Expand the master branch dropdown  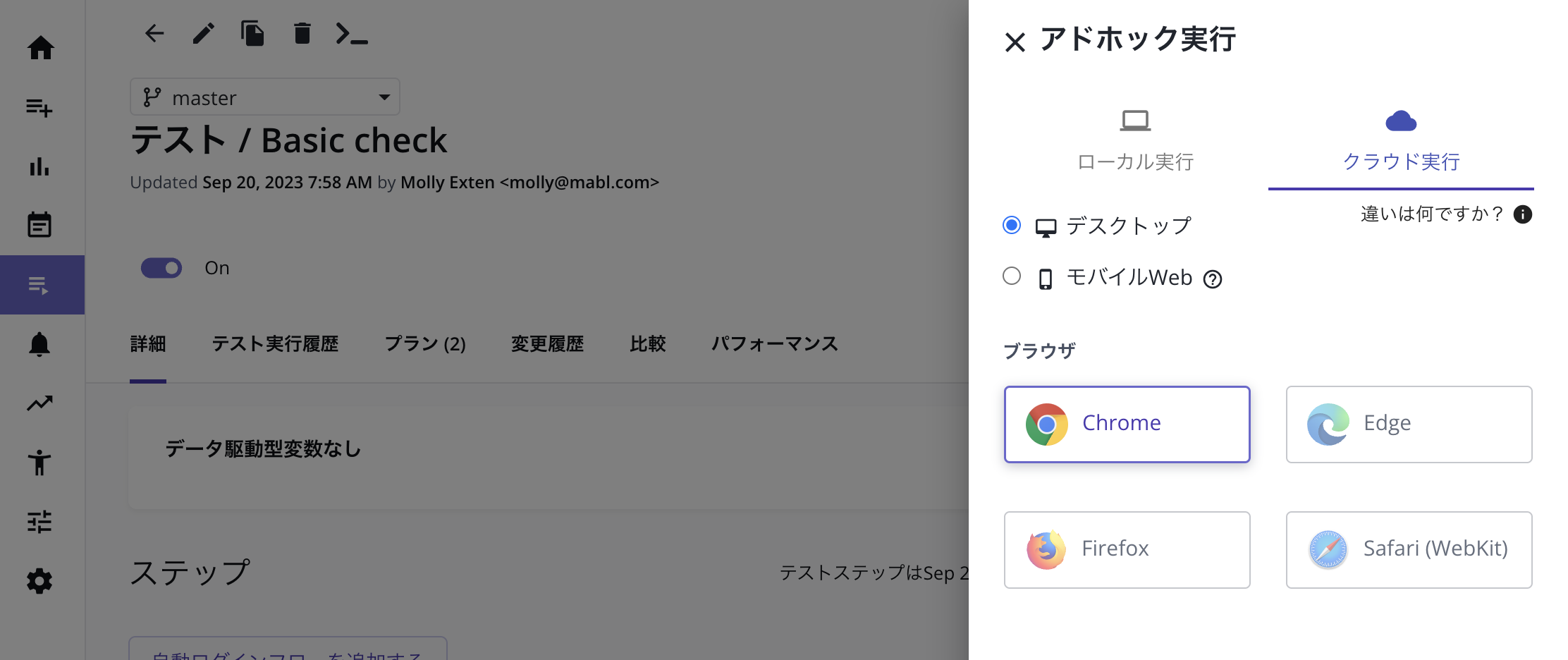click(265, 97)
